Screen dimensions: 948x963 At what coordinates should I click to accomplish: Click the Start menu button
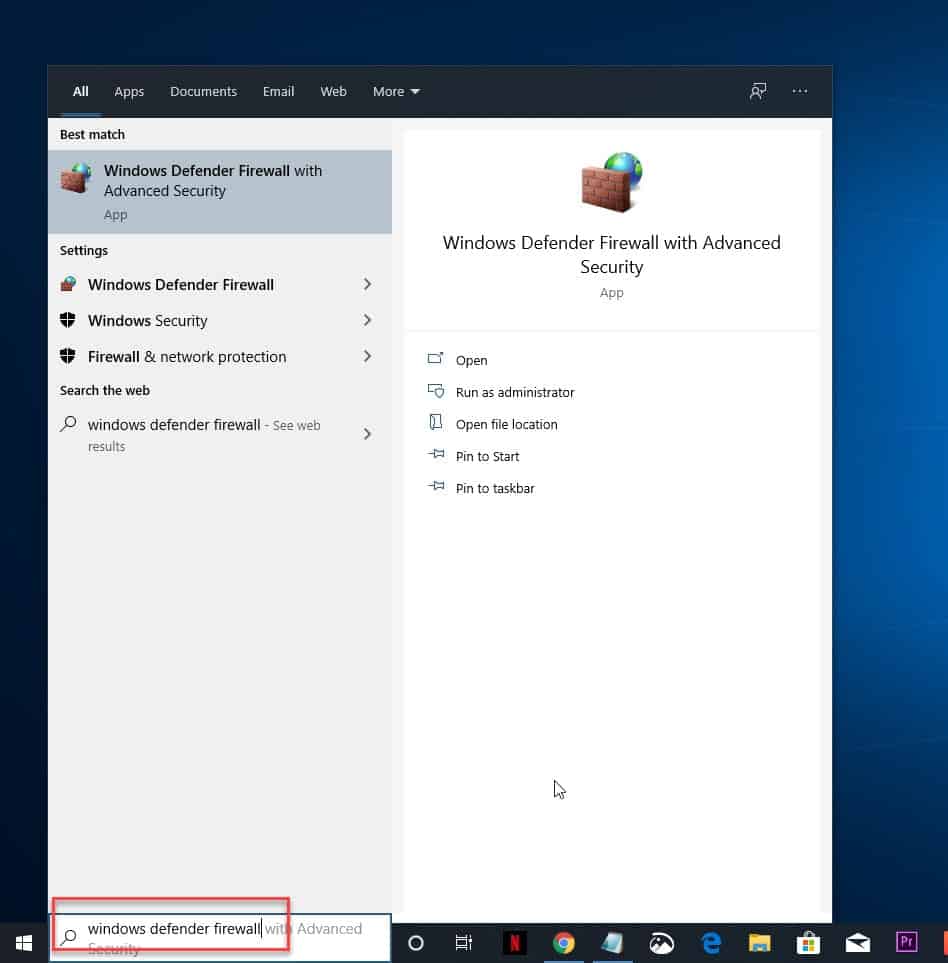point(23,942)
